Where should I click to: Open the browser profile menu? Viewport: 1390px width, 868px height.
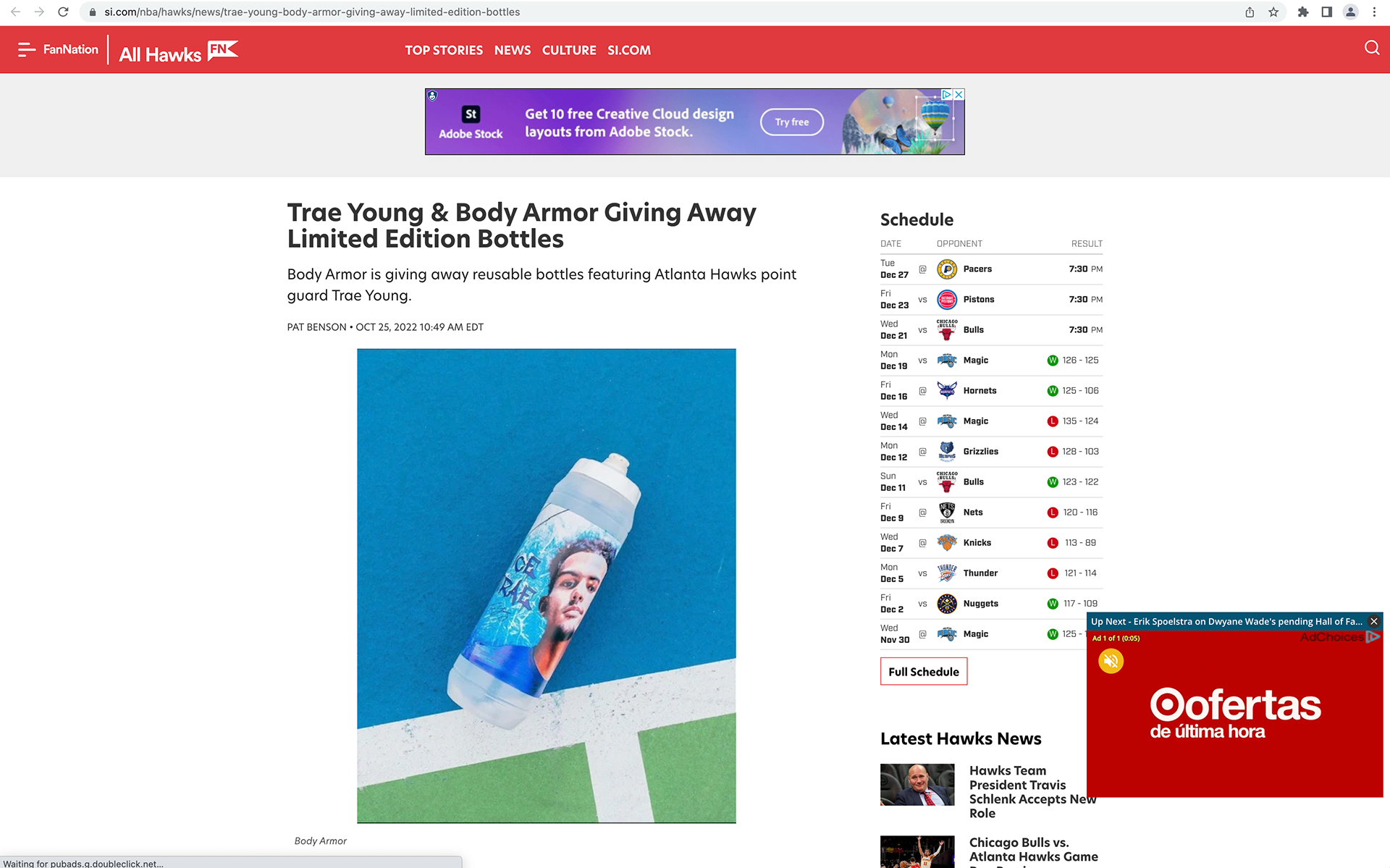1350,12
